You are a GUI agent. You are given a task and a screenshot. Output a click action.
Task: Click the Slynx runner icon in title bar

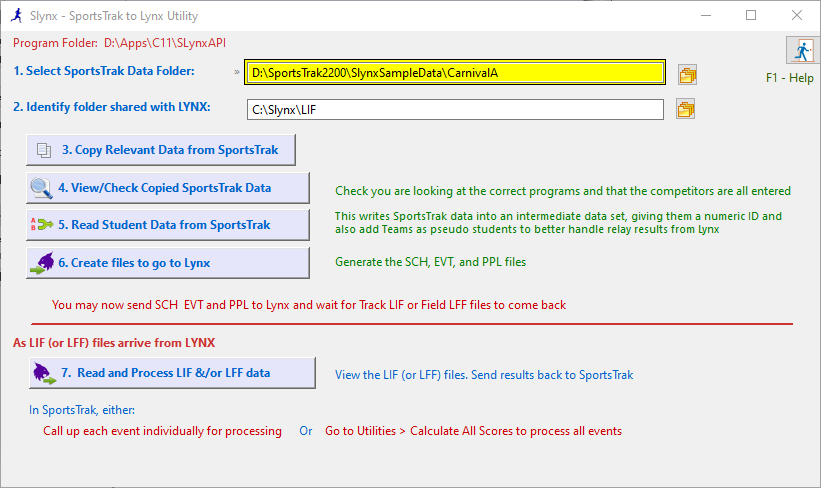pyautogui.click(x=17, y=16)
